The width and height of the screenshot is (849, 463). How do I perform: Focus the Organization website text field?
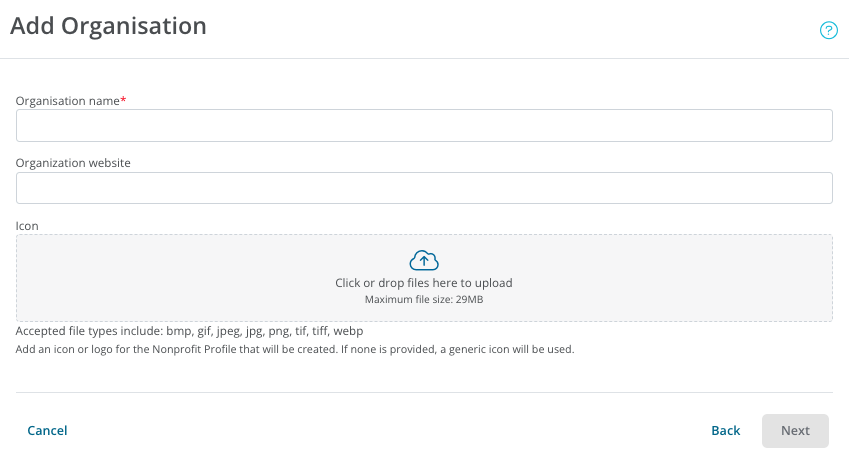click(x=424, y=188)
